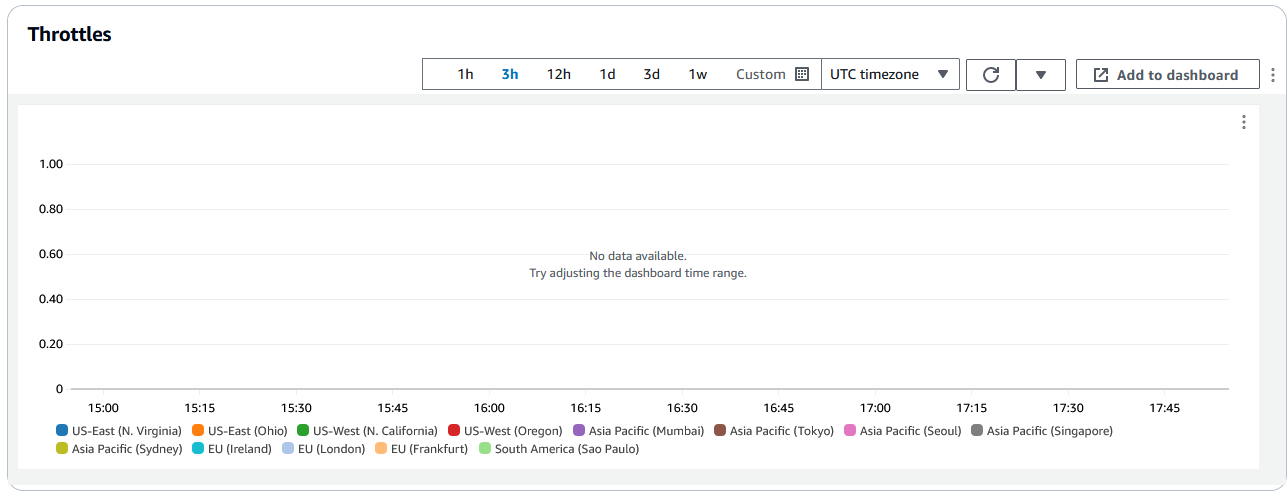This screenshot has height=498, width=1287.
Task: Click the South America (Sao Paulo) legend swatch
Action: (x=486, y=449)
